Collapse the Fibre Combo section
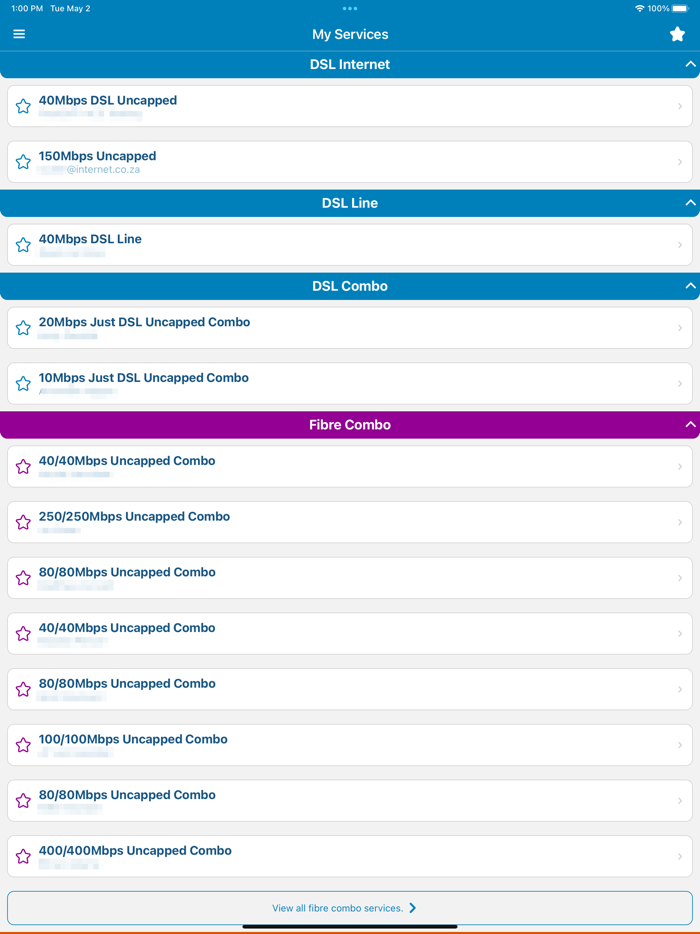 tap(690, 425)
